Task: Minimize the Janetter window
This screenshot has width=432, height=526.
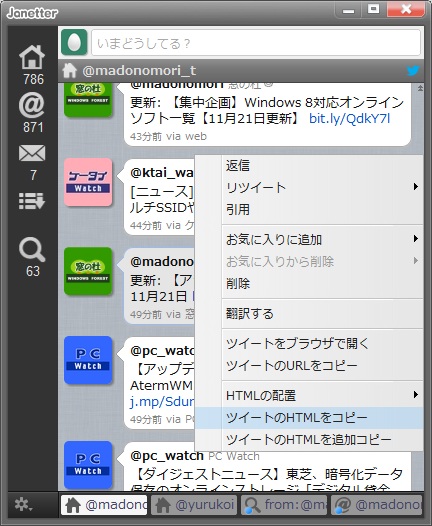Action: click(348, 10)
